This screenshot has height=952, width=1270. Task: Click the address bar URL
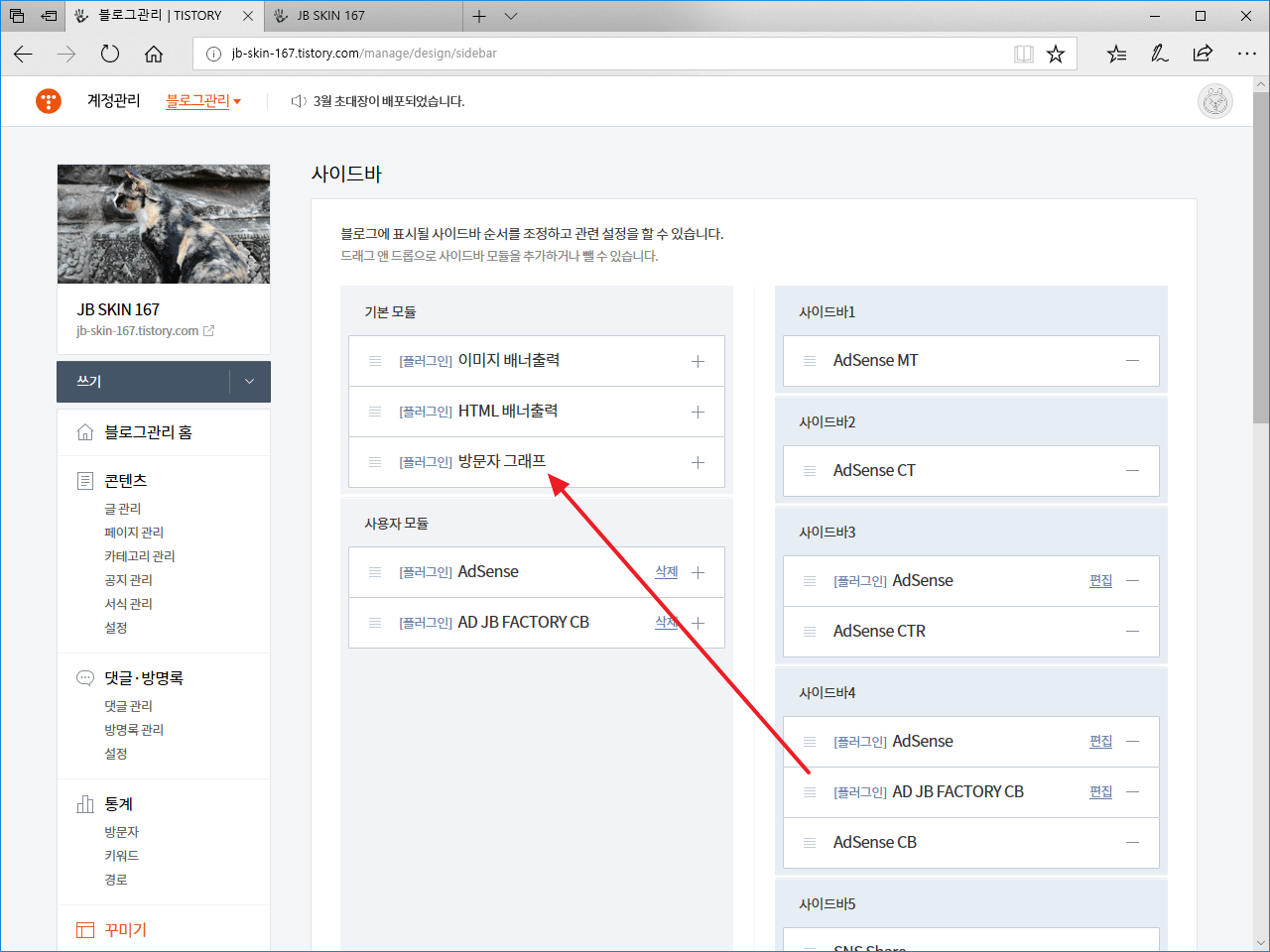[x=364, y=54]
